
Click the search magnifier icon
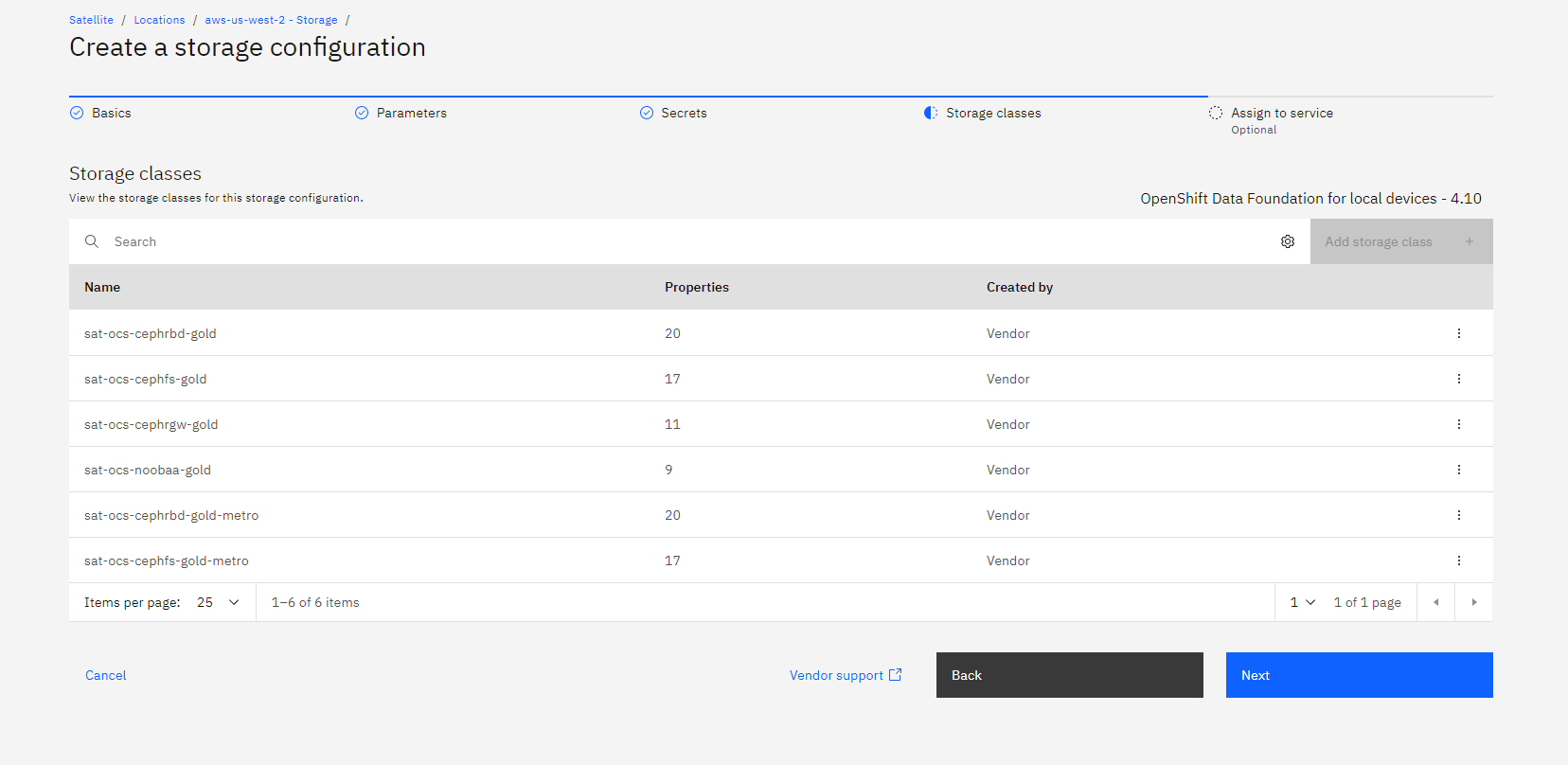tap(92, 241)
